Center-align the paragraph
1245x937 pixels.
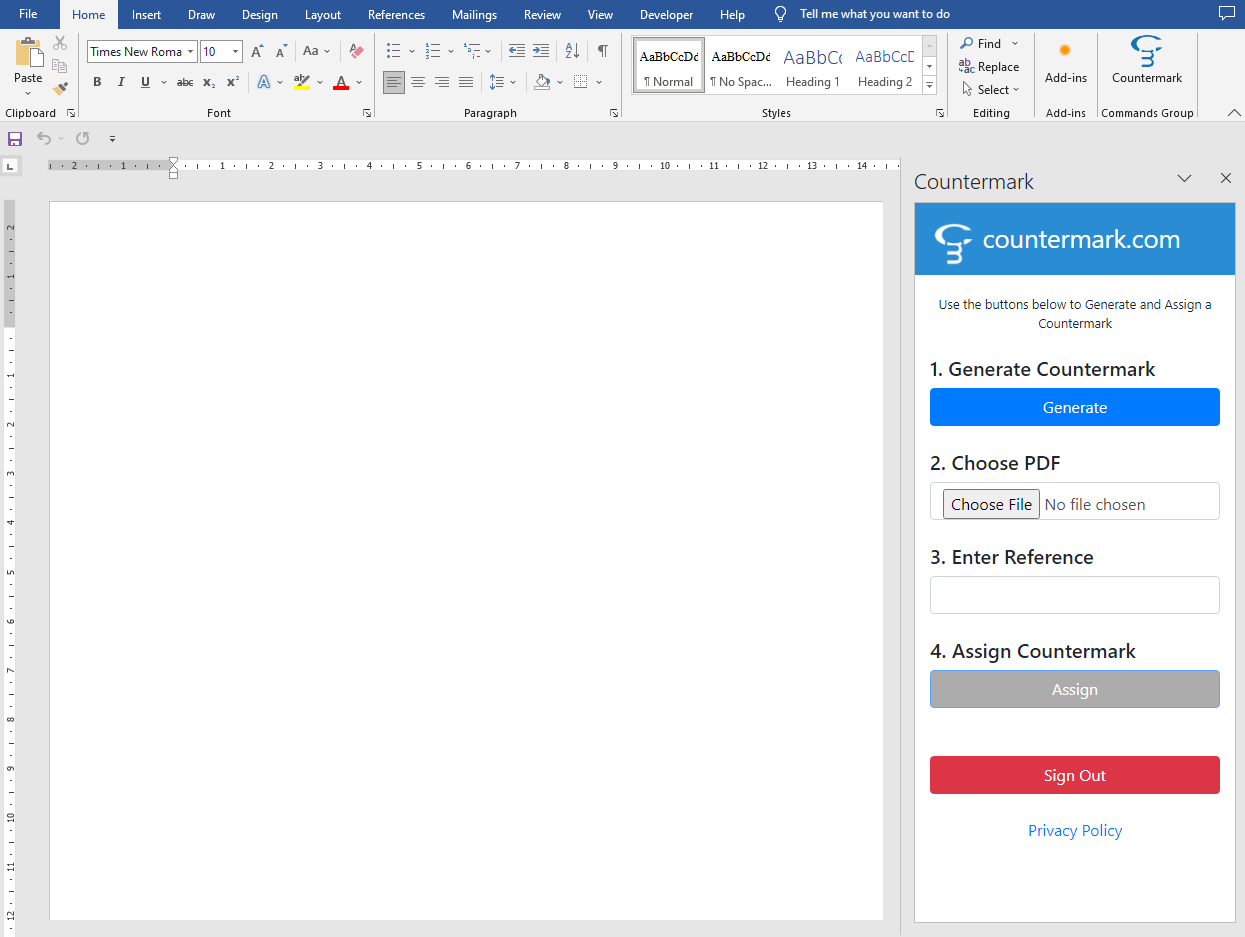pyautogui.click(x=418, y=82)
